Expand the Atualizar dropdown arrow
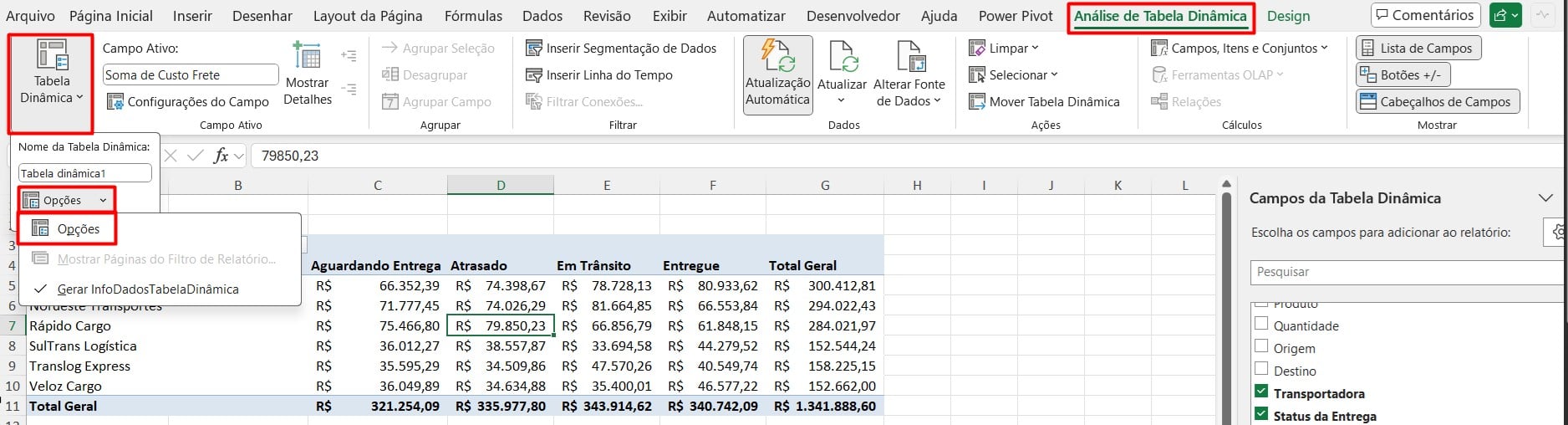This screenshot has width=1568, height=425. tap(842, 100)
